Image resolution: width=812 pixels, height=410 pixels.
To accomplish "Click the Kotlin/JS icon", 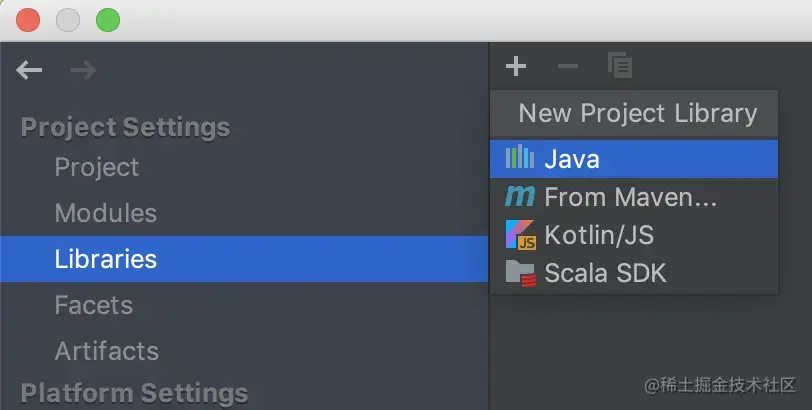I will (x=520, y=235).
